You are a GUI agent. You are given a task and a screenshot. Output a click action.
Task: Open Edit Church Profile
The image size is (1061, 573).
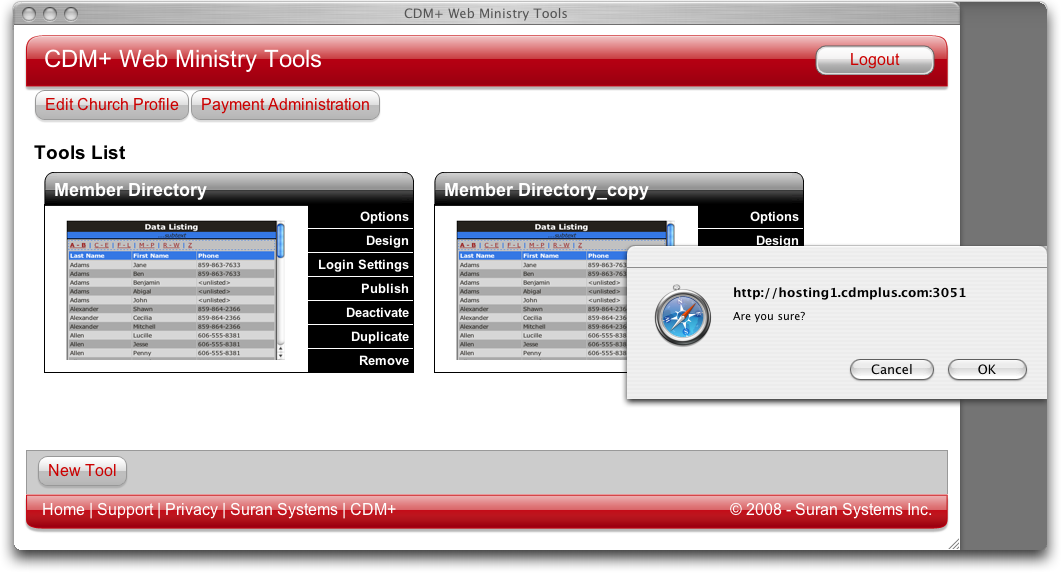point(112,105)
